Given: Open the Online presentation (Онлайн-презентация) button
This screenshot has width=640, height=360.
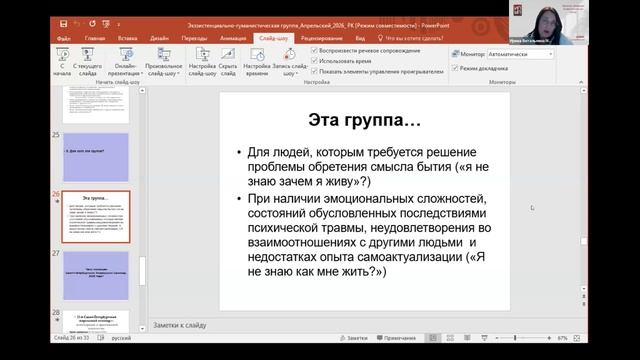Looking at the screenshot, I should [x=126, y=62].
